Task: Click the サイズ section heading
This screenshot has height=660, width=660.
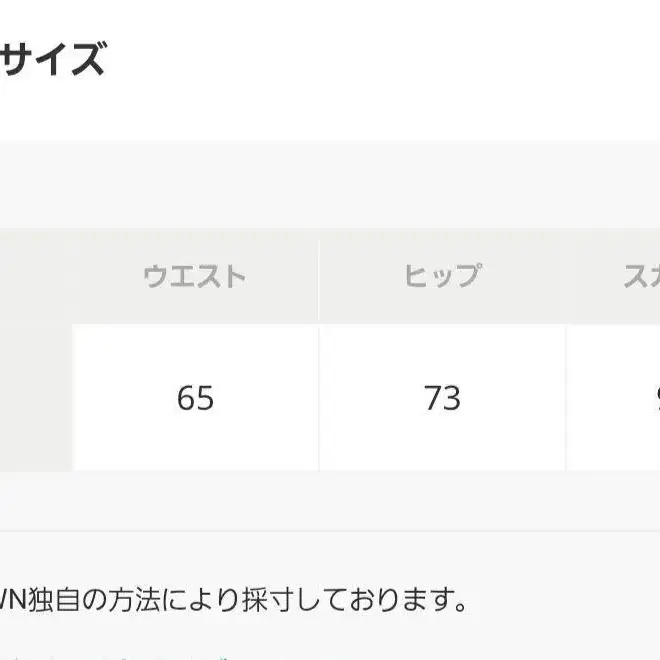Action: (x=52, y=60)
